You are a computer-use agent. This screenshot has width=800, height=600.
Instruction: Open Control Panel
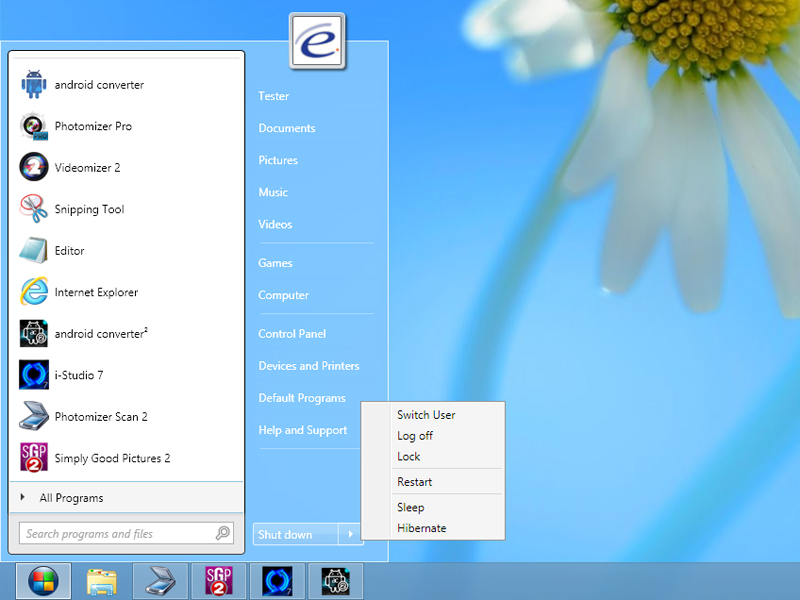(x=292, y=334)
